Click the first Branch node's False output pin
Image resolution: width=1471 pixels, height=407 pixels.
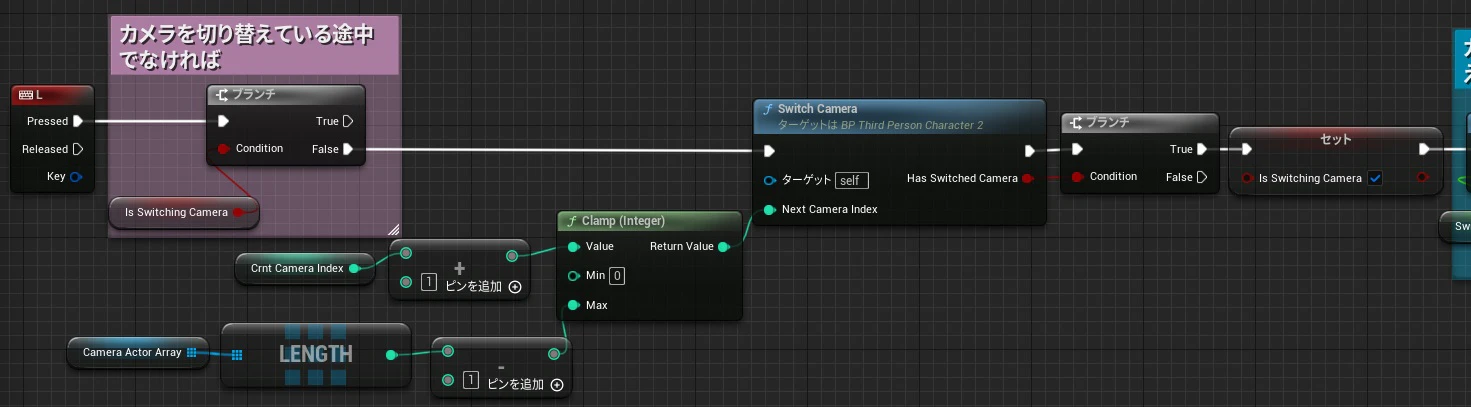[x=348, y=149]
